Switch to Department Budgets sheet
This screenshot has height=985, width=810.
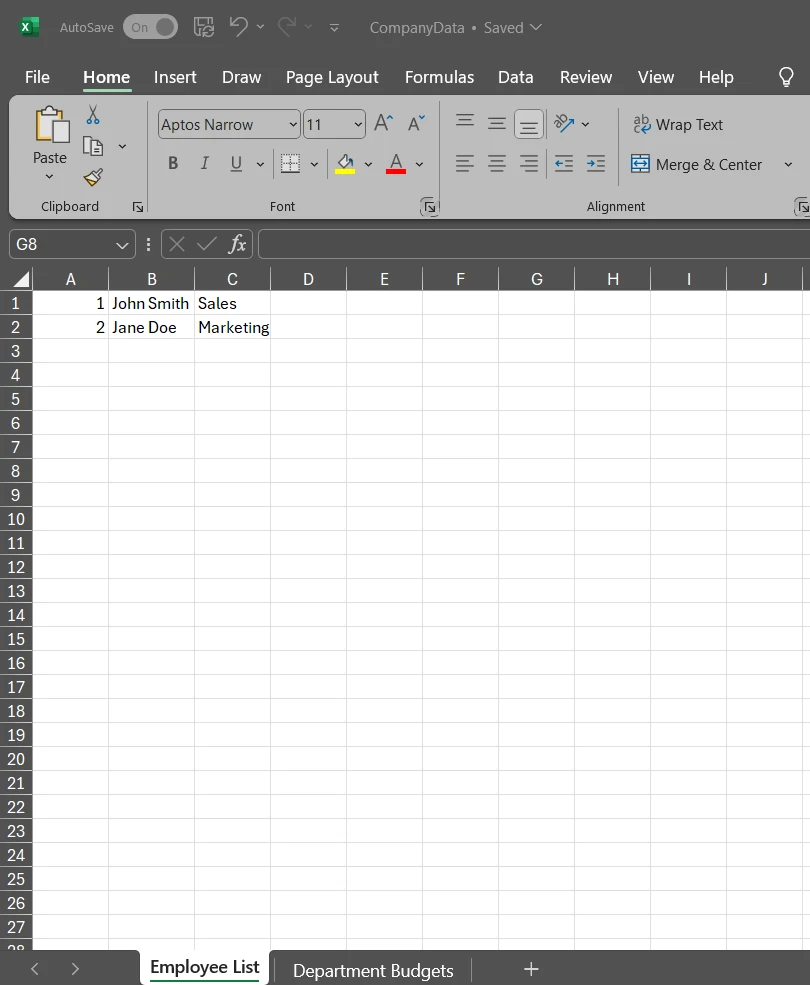[x=373, y=970]
